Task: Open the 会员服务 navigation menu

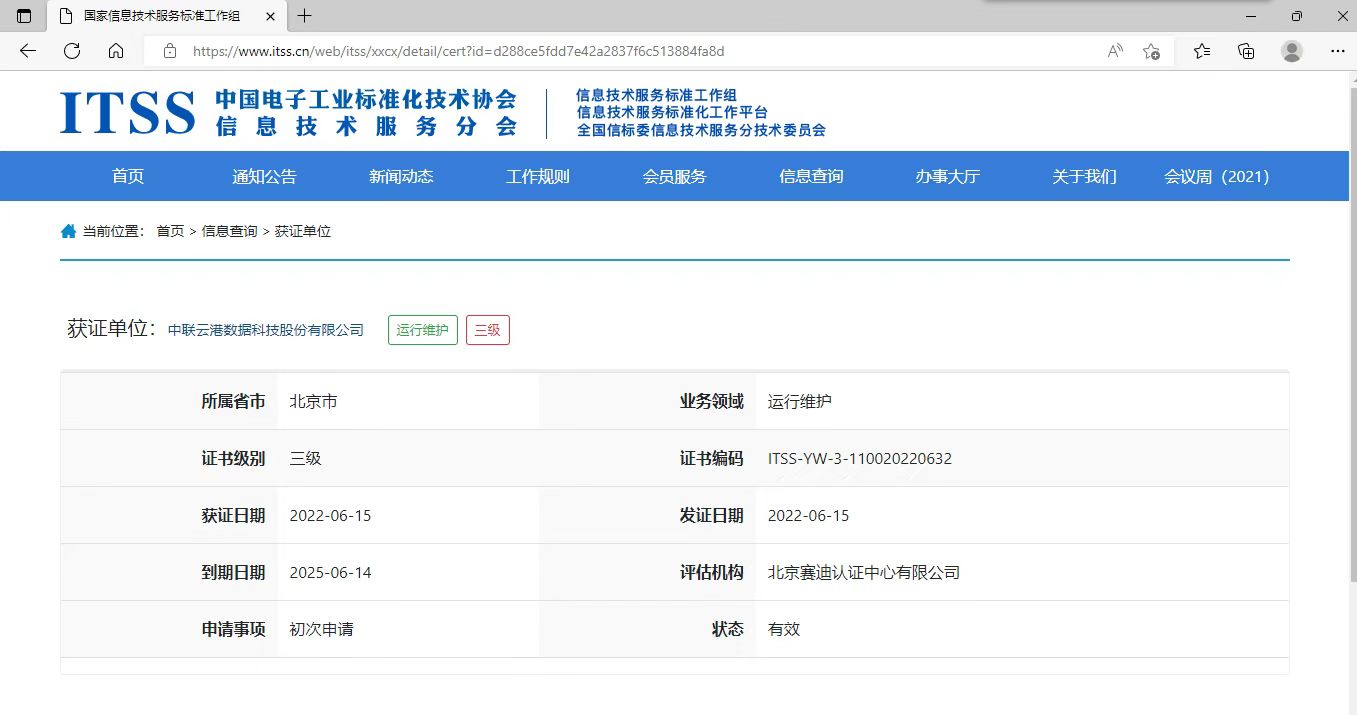Action: (674, 176)
